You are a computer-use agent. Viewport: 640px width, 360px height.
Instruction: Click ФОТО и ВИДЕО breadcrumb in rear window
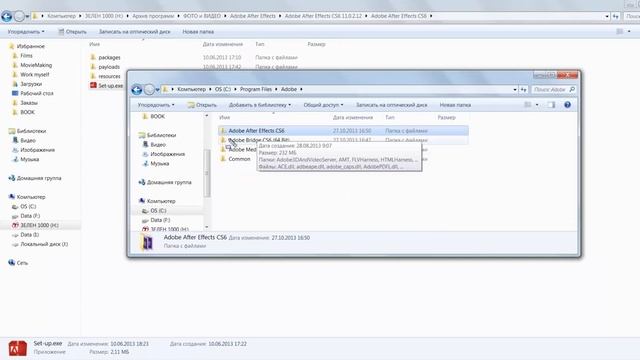202,16
